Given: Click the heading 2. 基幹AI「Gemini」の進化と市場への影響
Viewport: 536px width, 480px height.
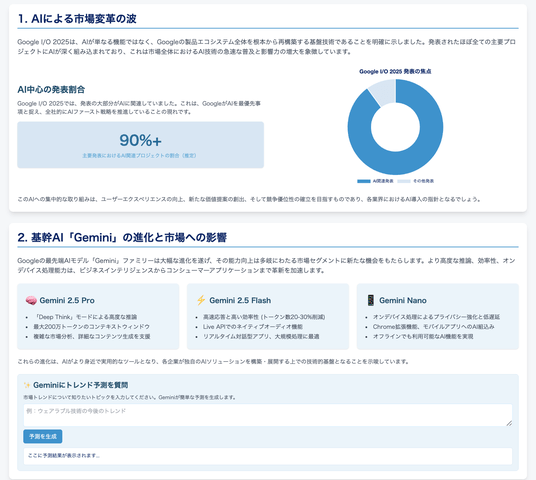Looking at the screenshot, I should (122, 237).
